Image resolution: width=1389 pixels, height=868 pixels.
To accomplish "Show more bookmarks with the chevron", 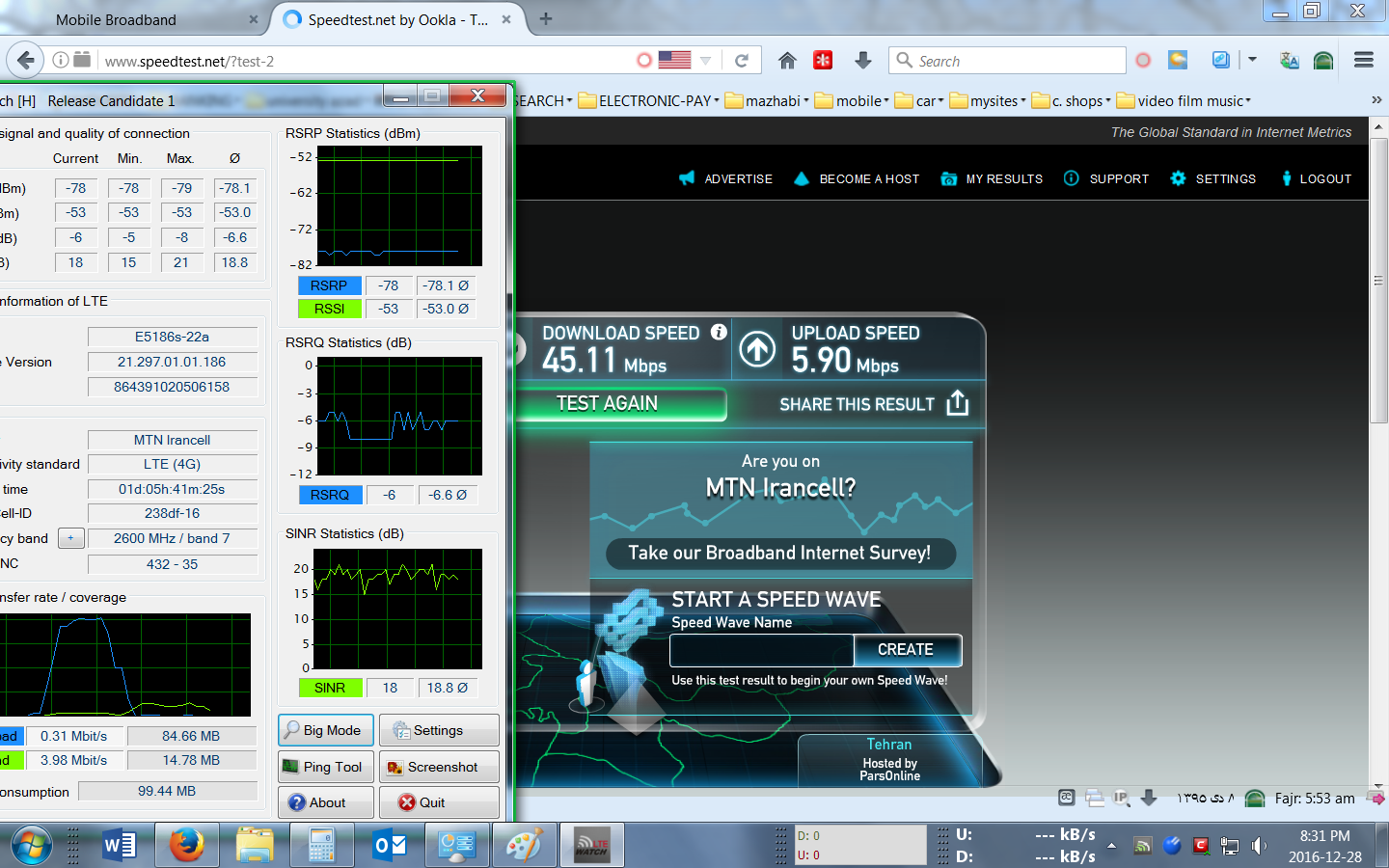I will 1376,100.
